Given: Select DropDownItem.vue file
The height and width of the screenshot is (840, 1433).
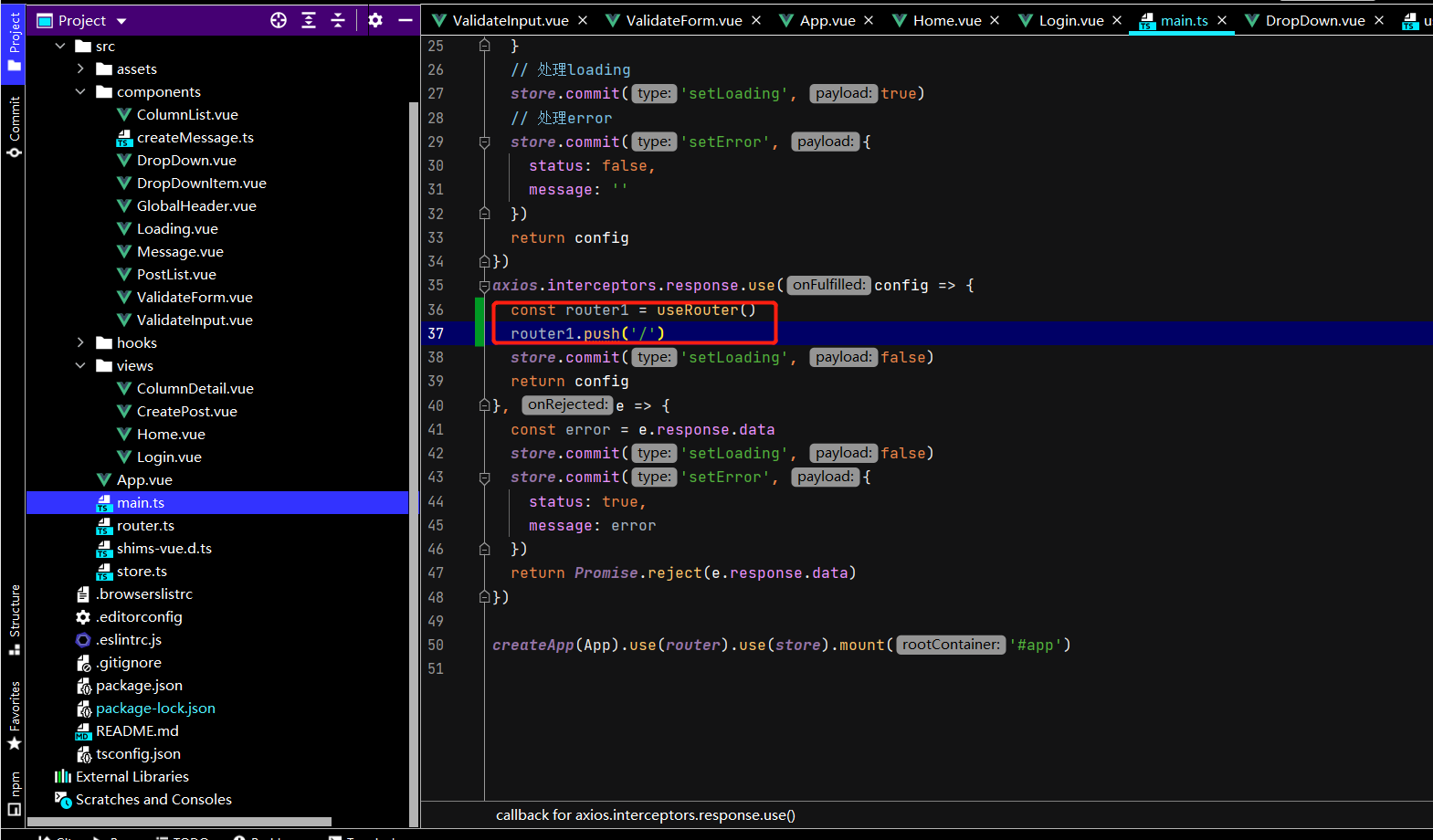Looking at the screenshot, I should (202, 183).
